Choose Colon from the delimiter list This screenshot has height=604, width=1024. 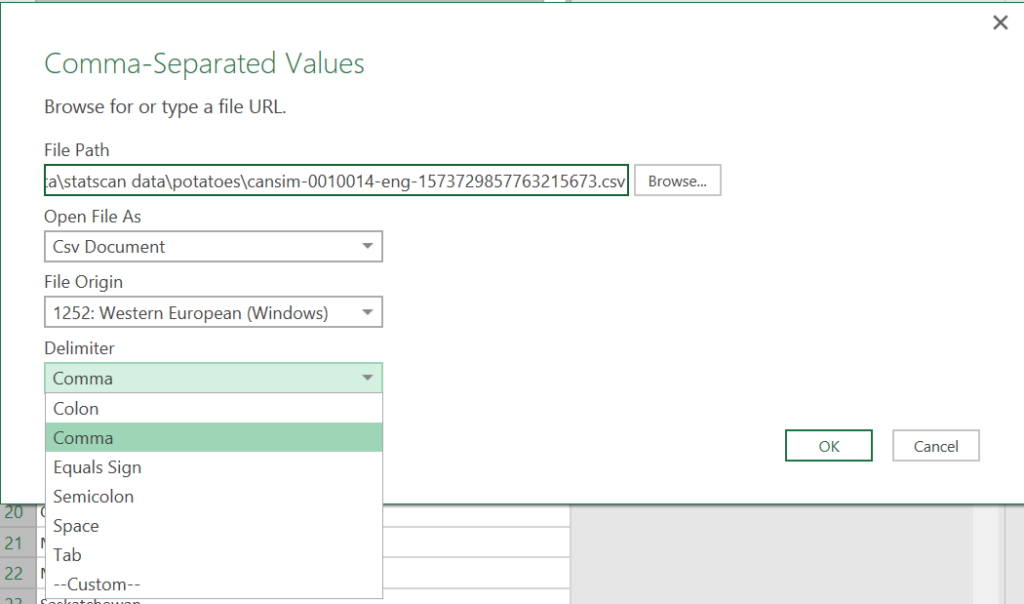(213, 408)
